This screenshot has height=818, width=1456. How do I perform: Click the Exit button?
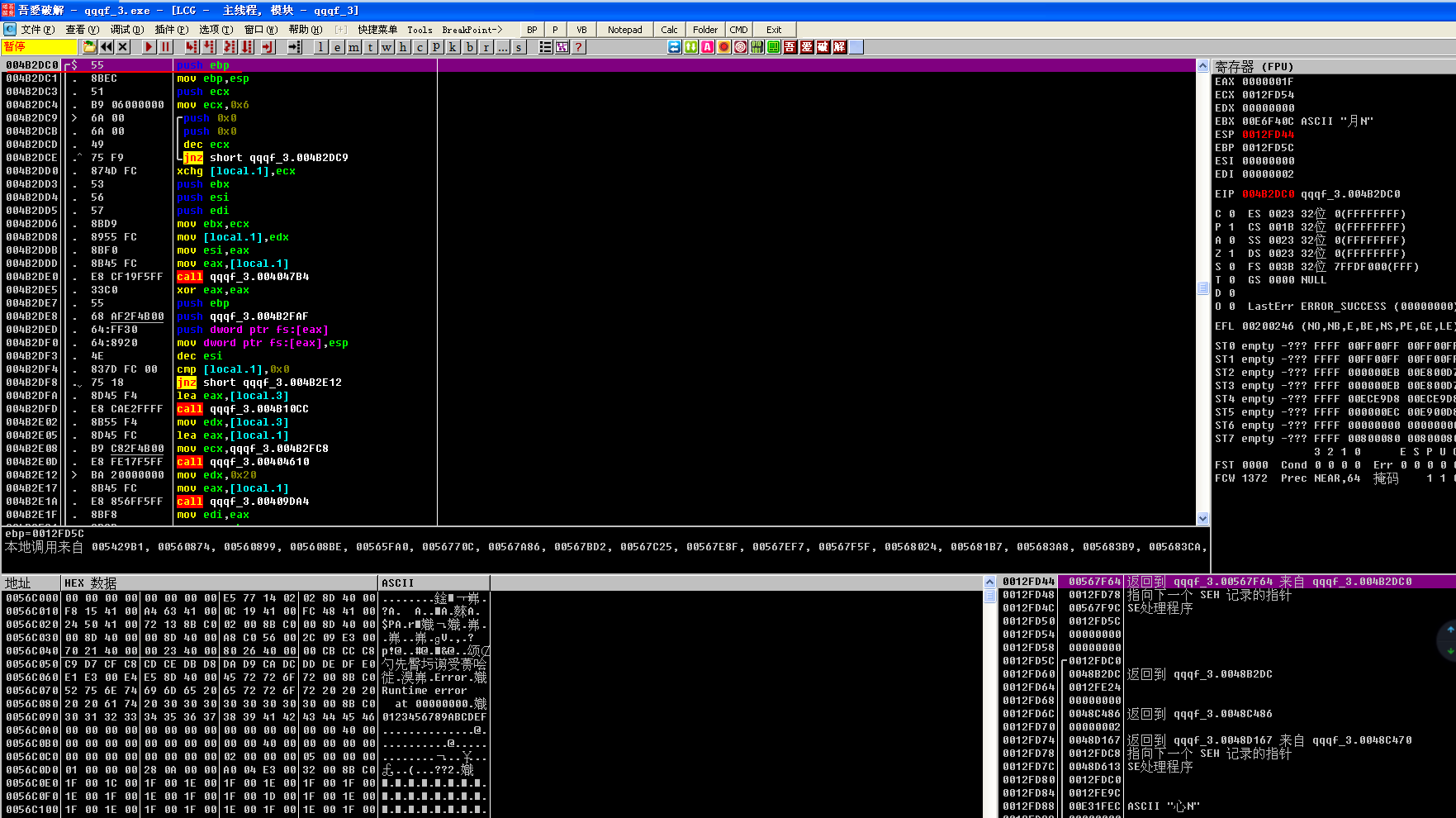tap(773, 30)
